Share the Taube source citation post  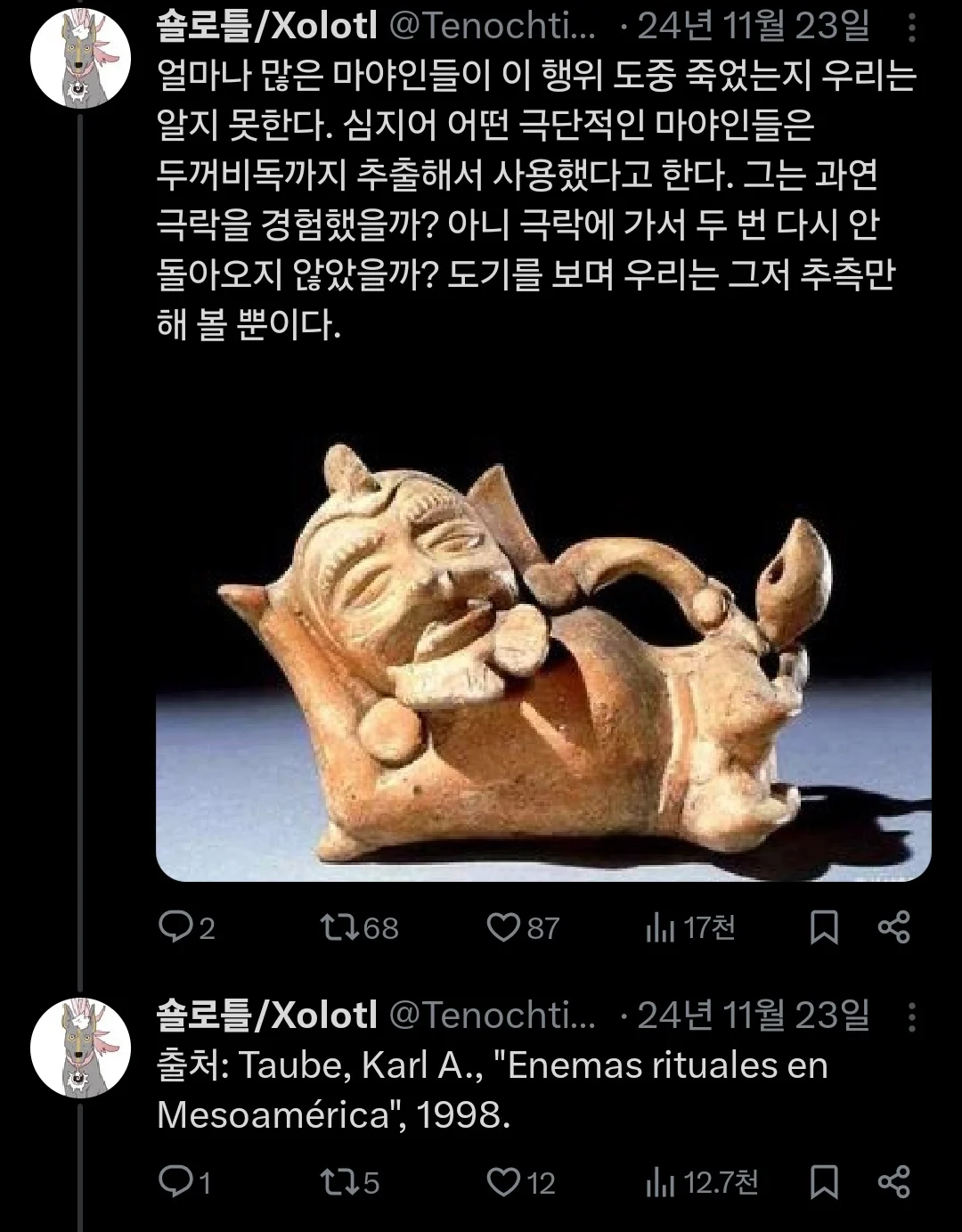893,1182
